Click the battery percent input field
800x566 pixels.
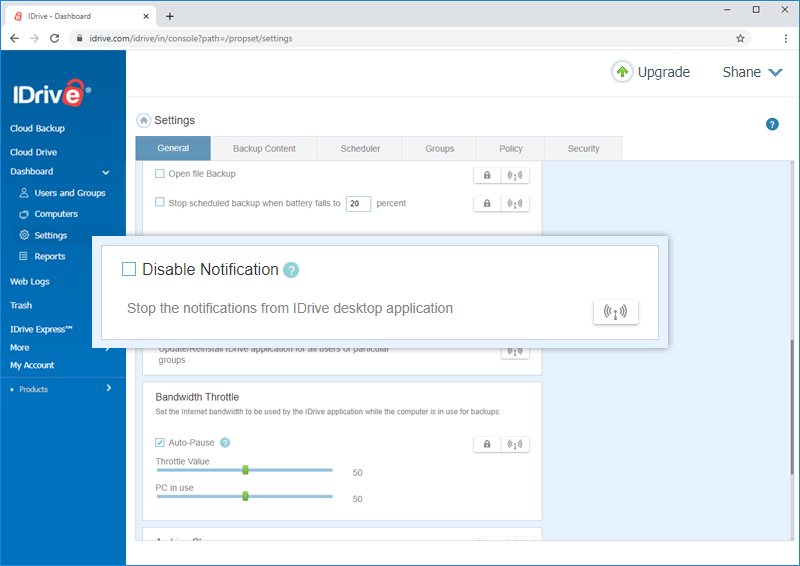coord(358,204)
